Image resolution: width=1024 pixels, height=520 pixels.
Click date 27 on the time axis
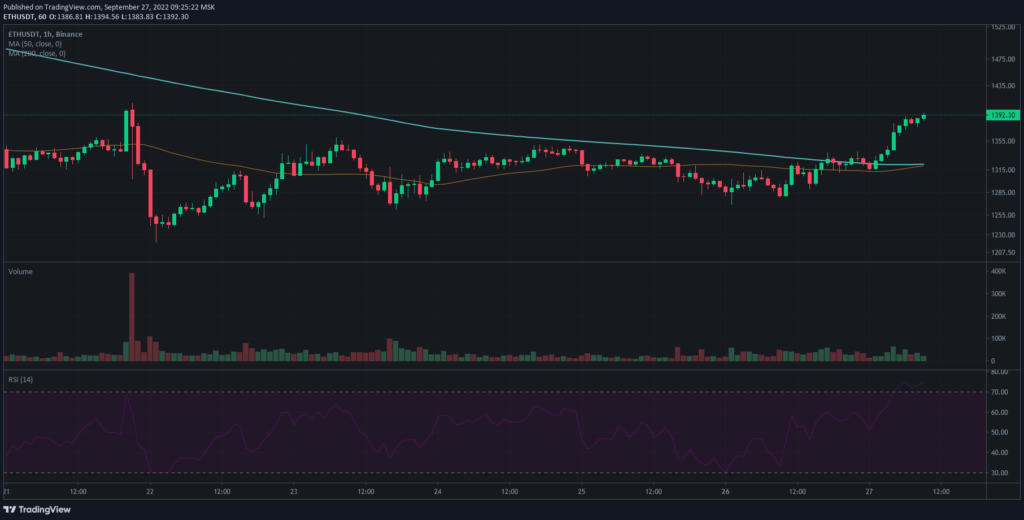(x=869, y=492)
